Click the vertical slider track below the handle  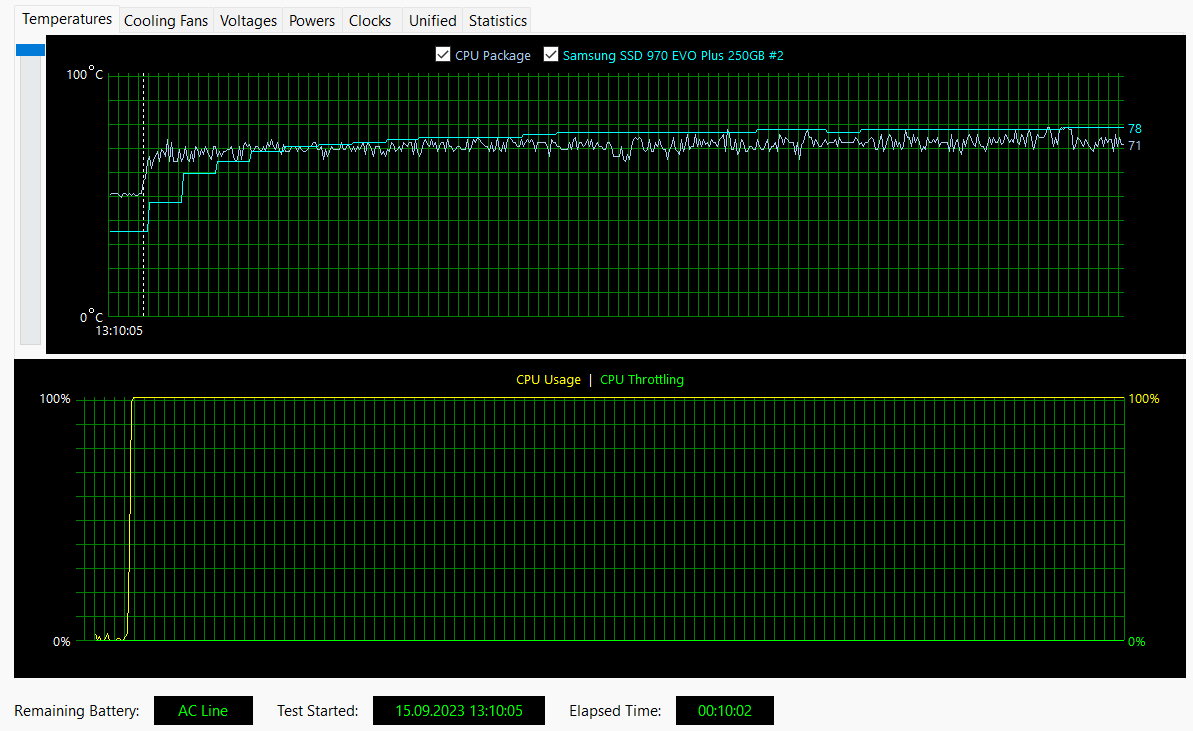click(30, 200)
